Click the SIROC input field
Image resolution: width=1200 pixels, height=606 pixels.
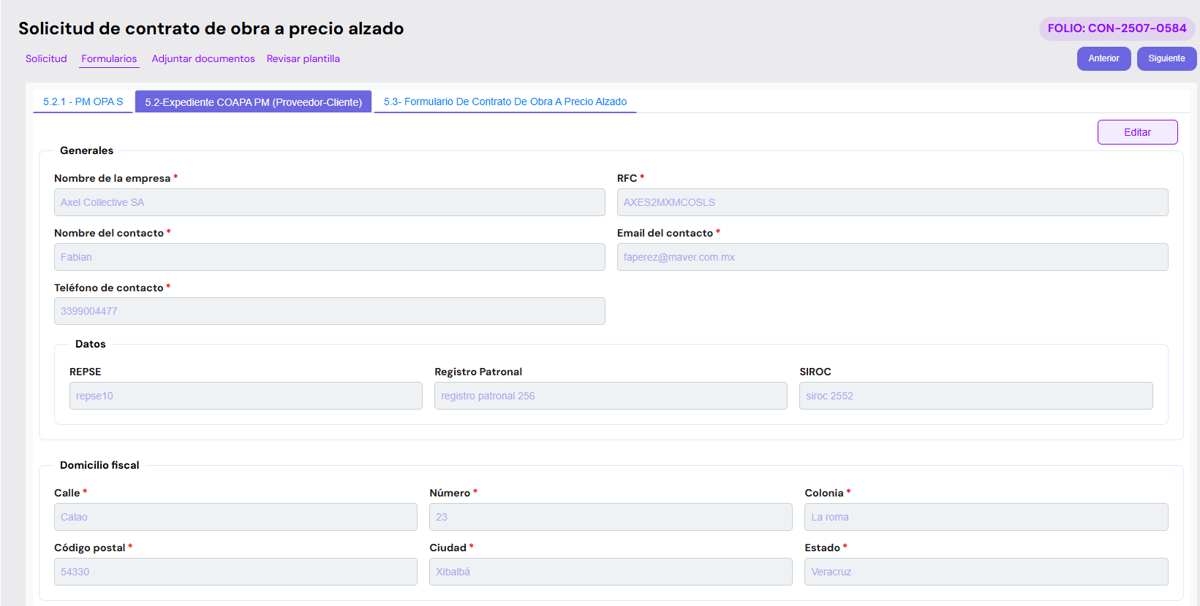click(x=975, y=396)
